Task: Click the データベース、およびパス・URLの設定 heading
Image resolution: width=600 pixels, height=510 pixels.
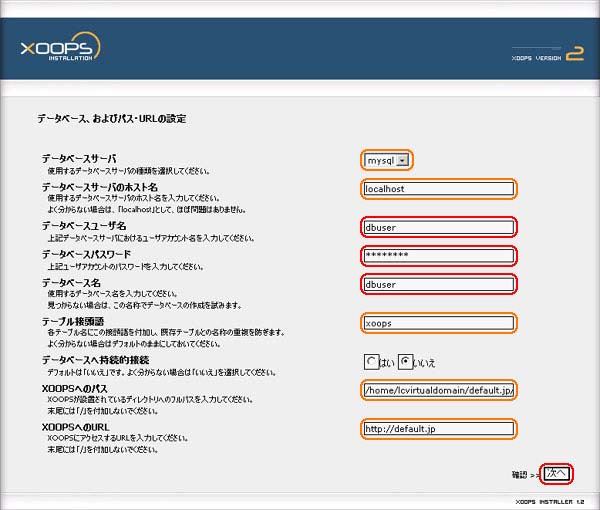Action: click(x=112, y=119)
